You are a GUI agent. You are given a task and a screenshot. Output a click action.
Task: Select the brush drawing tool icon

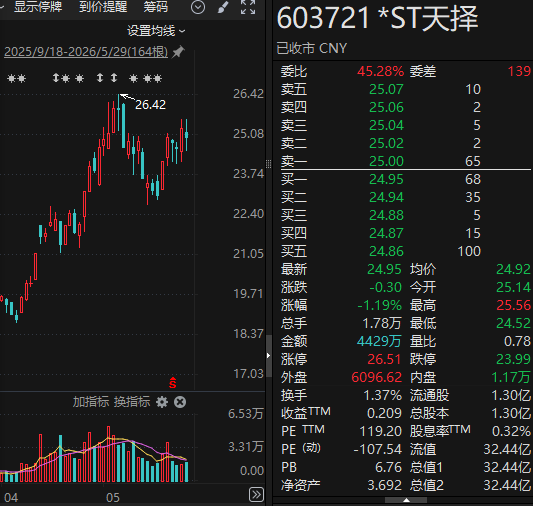(x=223, y=7)
